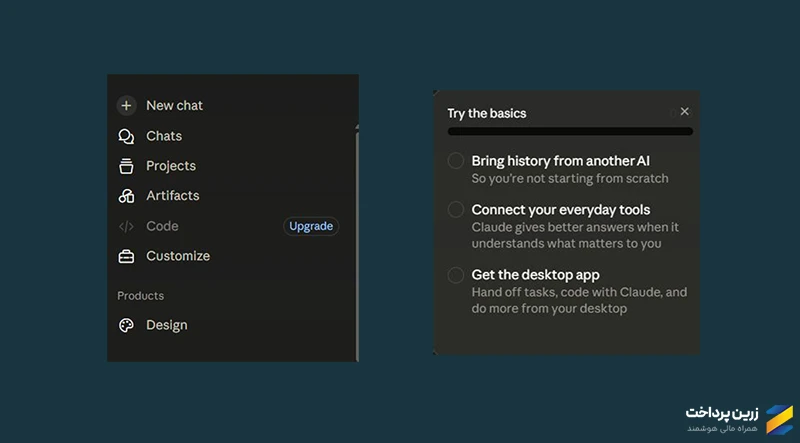
Task: Open the Chats section
Action: coord(164,136)
